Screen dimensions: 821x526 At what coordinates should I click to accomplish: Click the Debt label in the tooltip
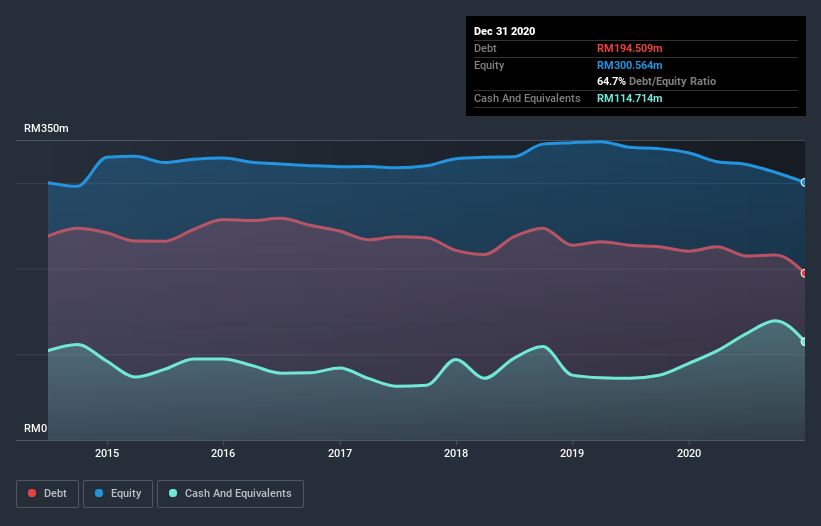pyautogui.click(x=485, y=48)
